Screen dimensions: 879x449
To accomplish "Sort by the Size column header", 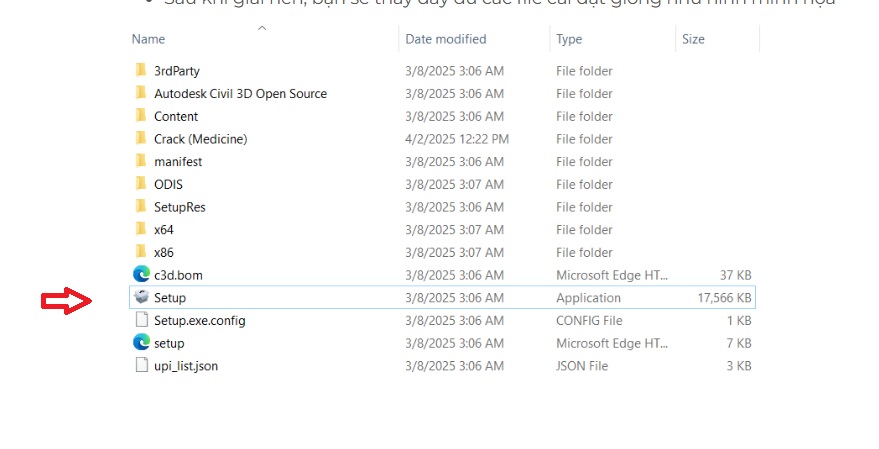I will [693, 39].
